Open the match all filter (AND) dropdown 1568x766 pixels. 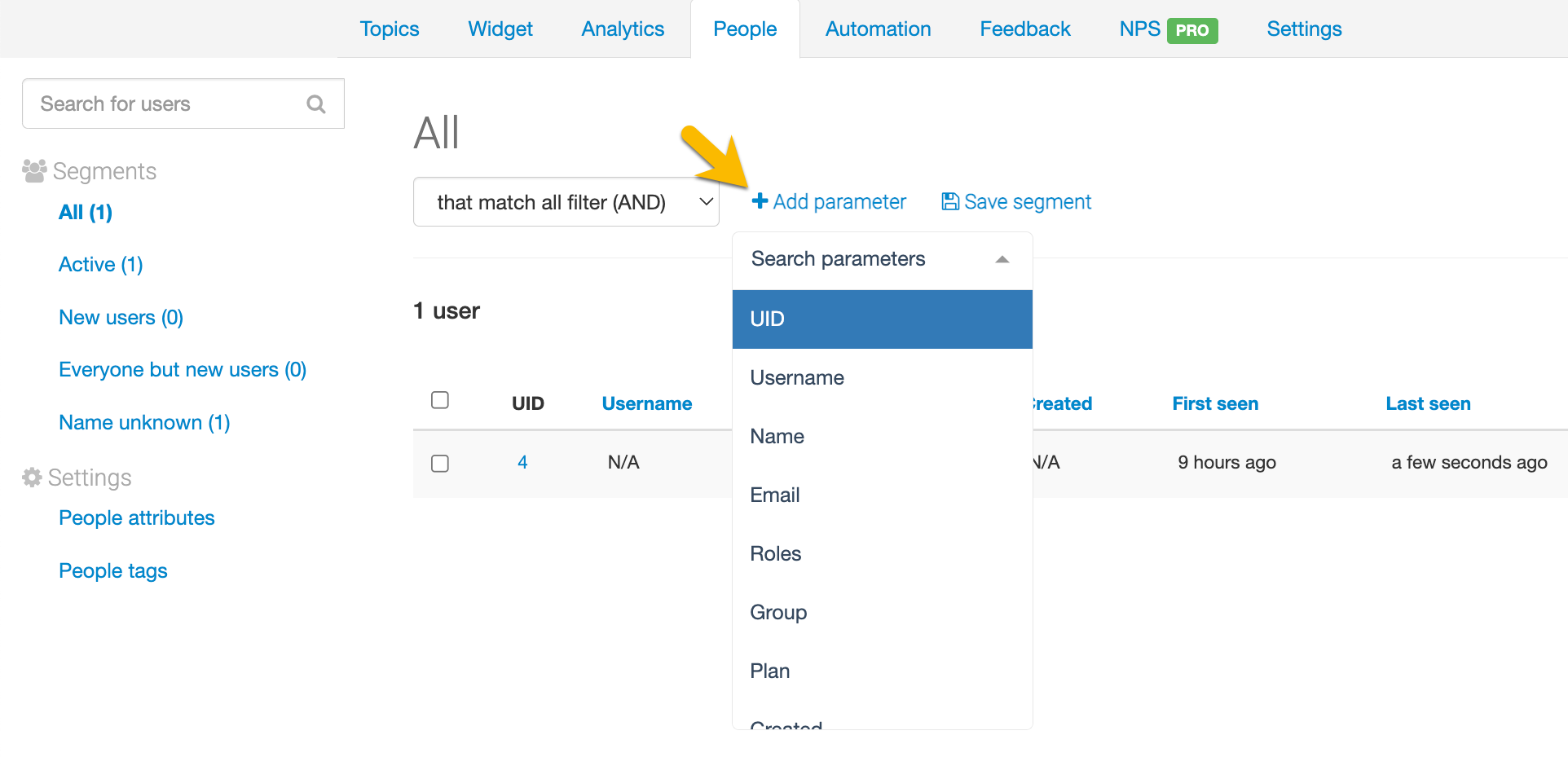point(566,202)
